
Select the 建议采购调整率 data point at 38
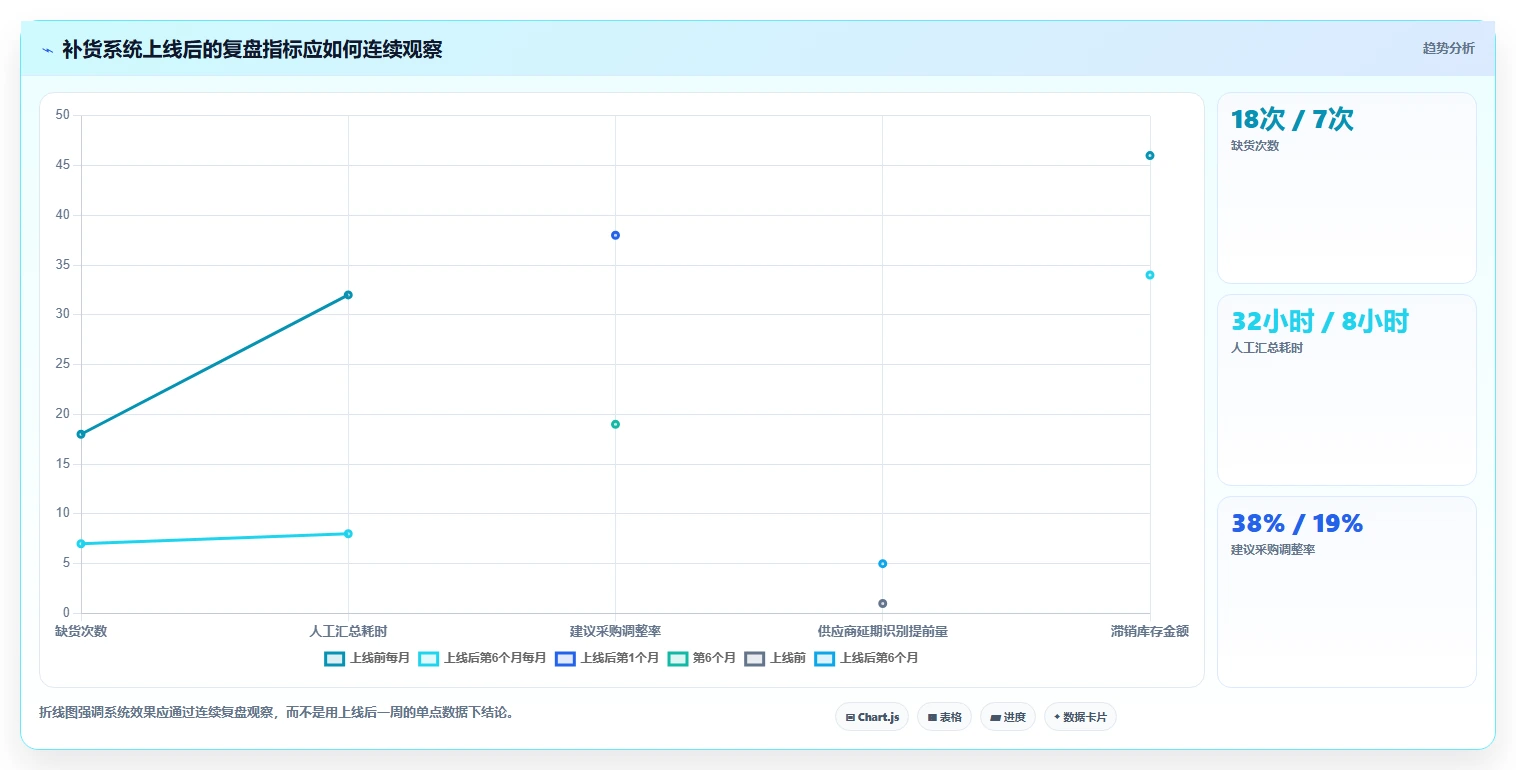(x=615, y=235)
